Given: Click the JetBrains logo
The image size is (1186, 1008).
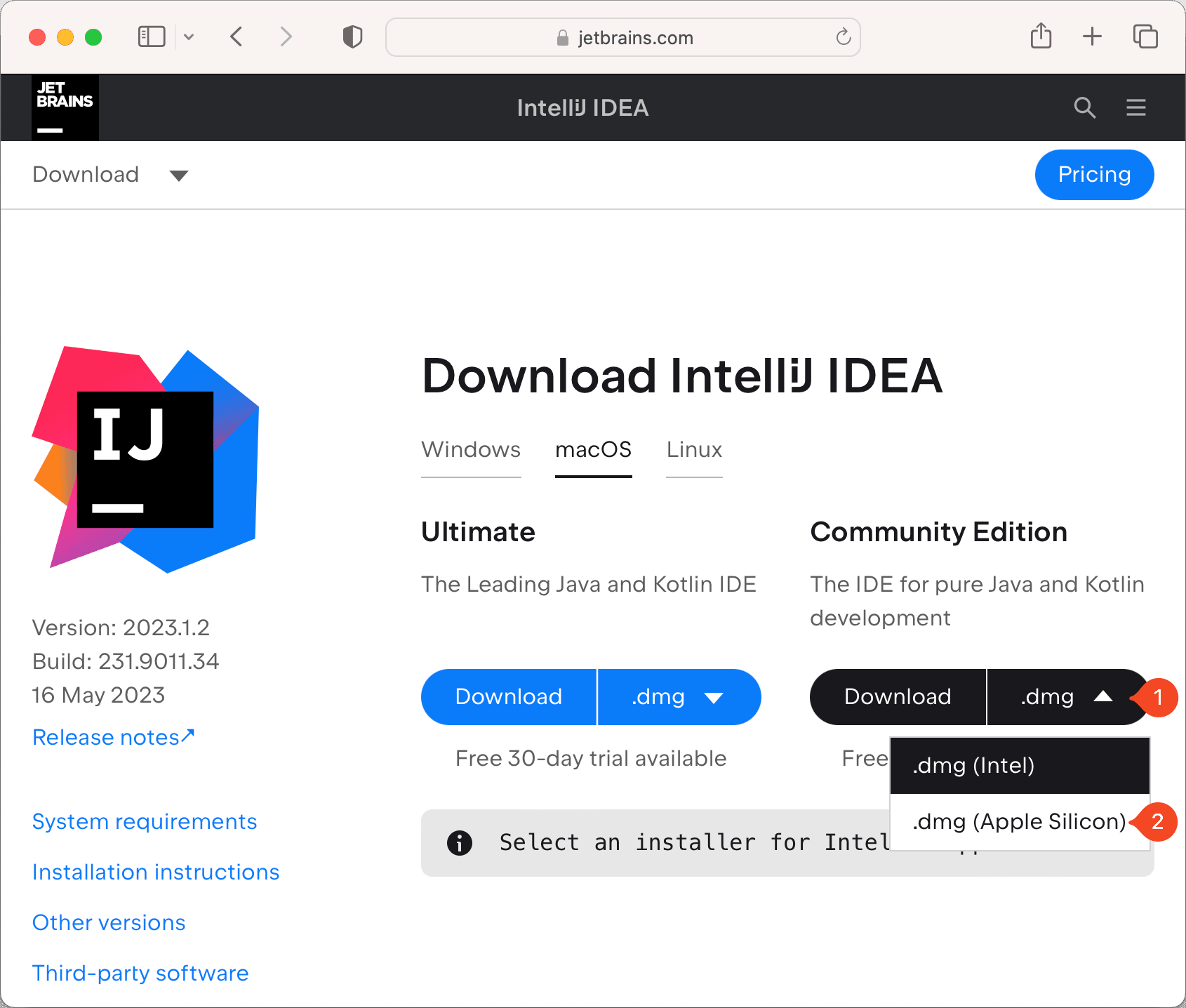Looking at the screenshot, I should click(x=65, y=107).
